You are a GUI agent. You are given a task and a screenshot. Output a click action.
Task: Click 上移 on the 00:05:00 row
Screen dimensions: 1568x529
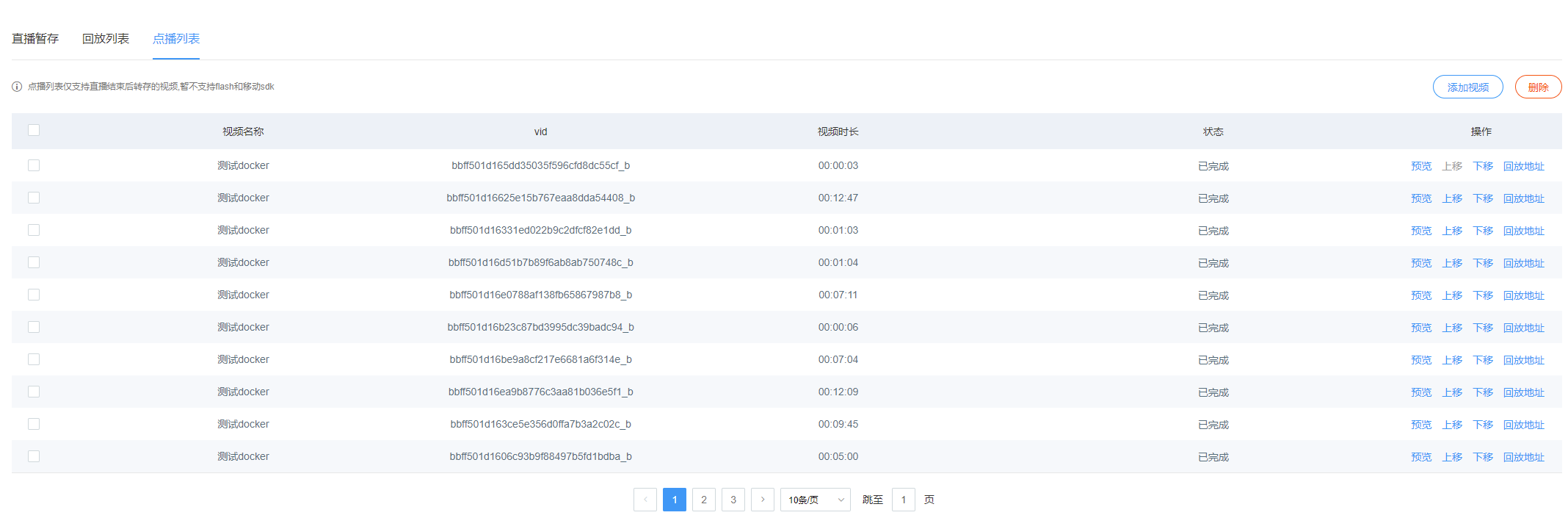[1452, 457]
